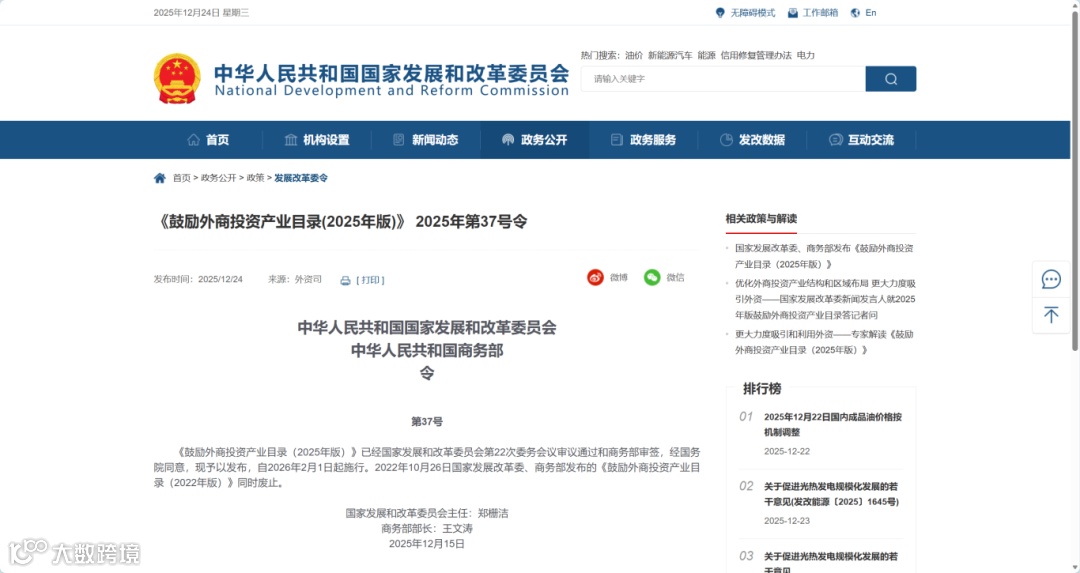Click the breadcrumb home icon
Screen dimensions: 1080x573
(x=160, y=178)
